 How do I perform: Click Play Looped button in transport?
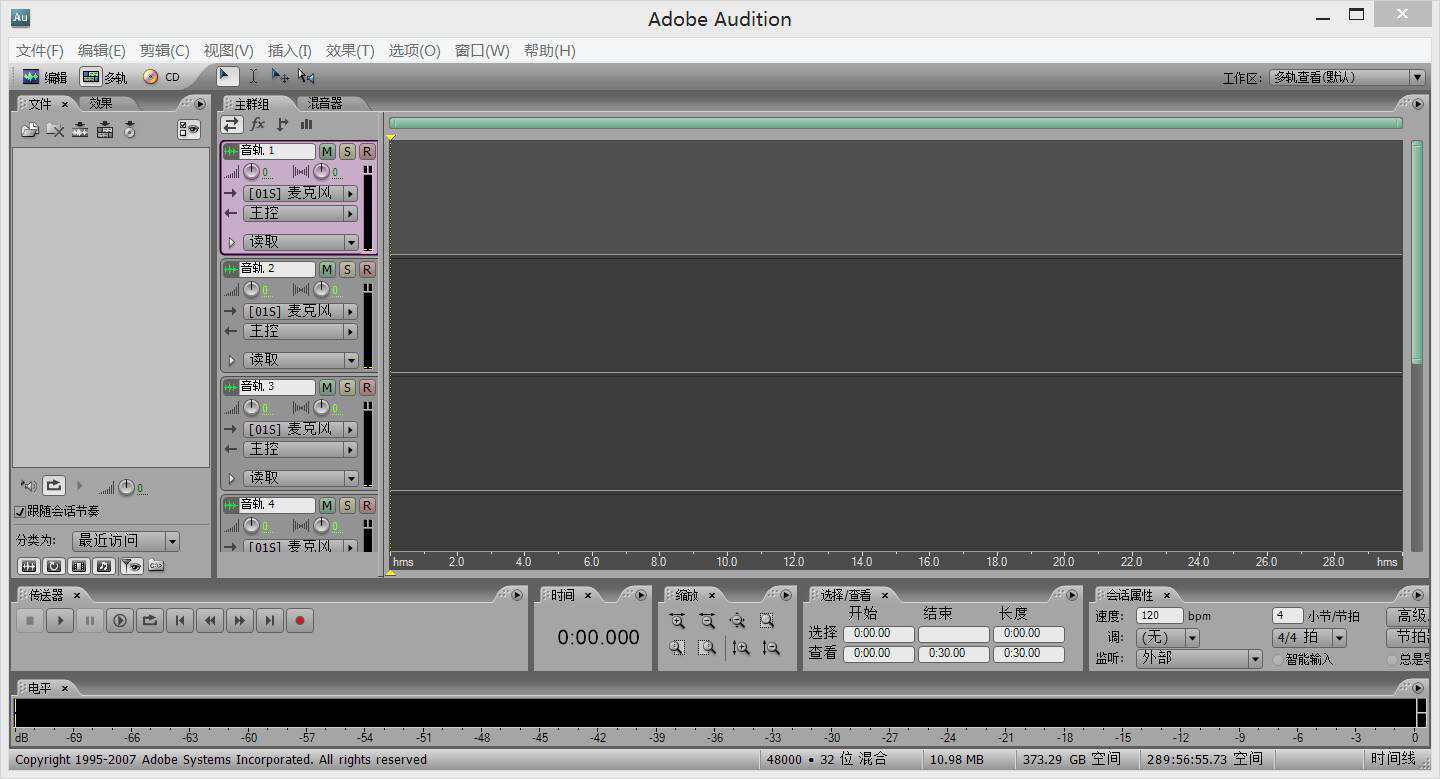pyautogui.click(x=150, y=621)
